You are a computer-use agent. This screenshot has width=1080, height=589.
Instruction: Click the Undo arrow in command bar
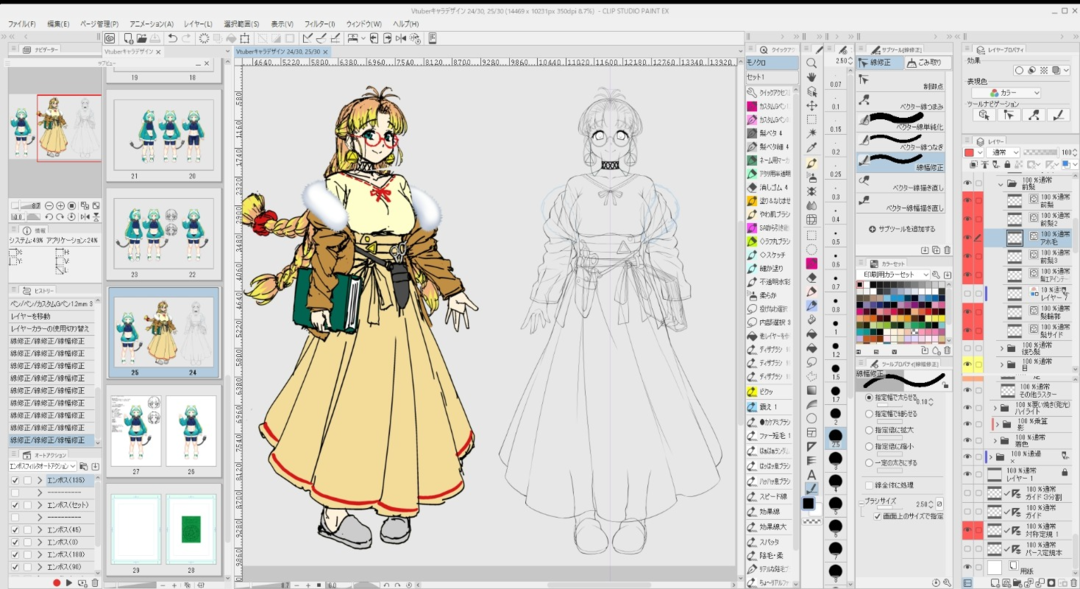[x=173, y=38]
